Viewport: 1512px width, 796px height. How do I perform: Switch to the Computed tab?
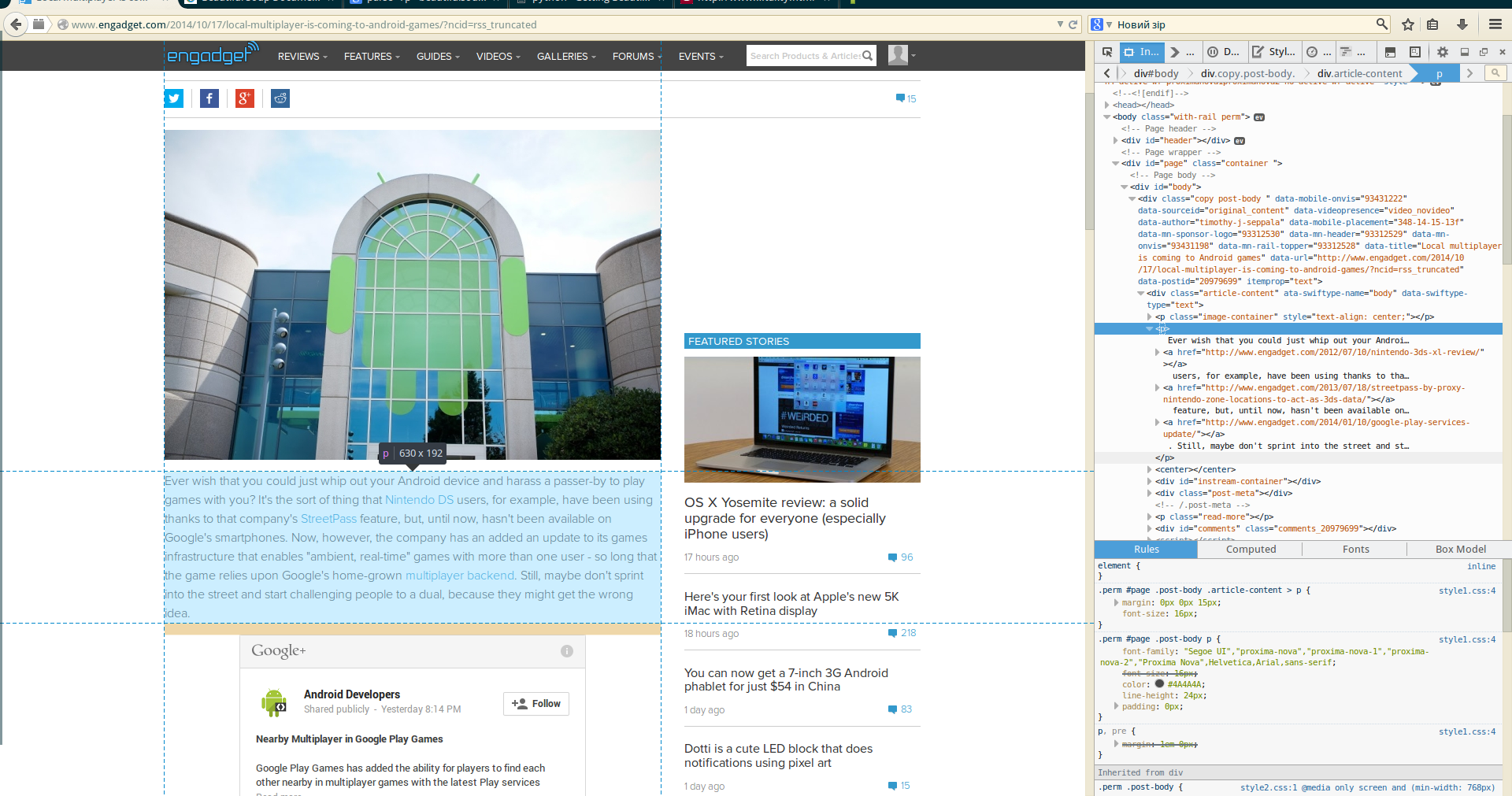coord(1250,550)
